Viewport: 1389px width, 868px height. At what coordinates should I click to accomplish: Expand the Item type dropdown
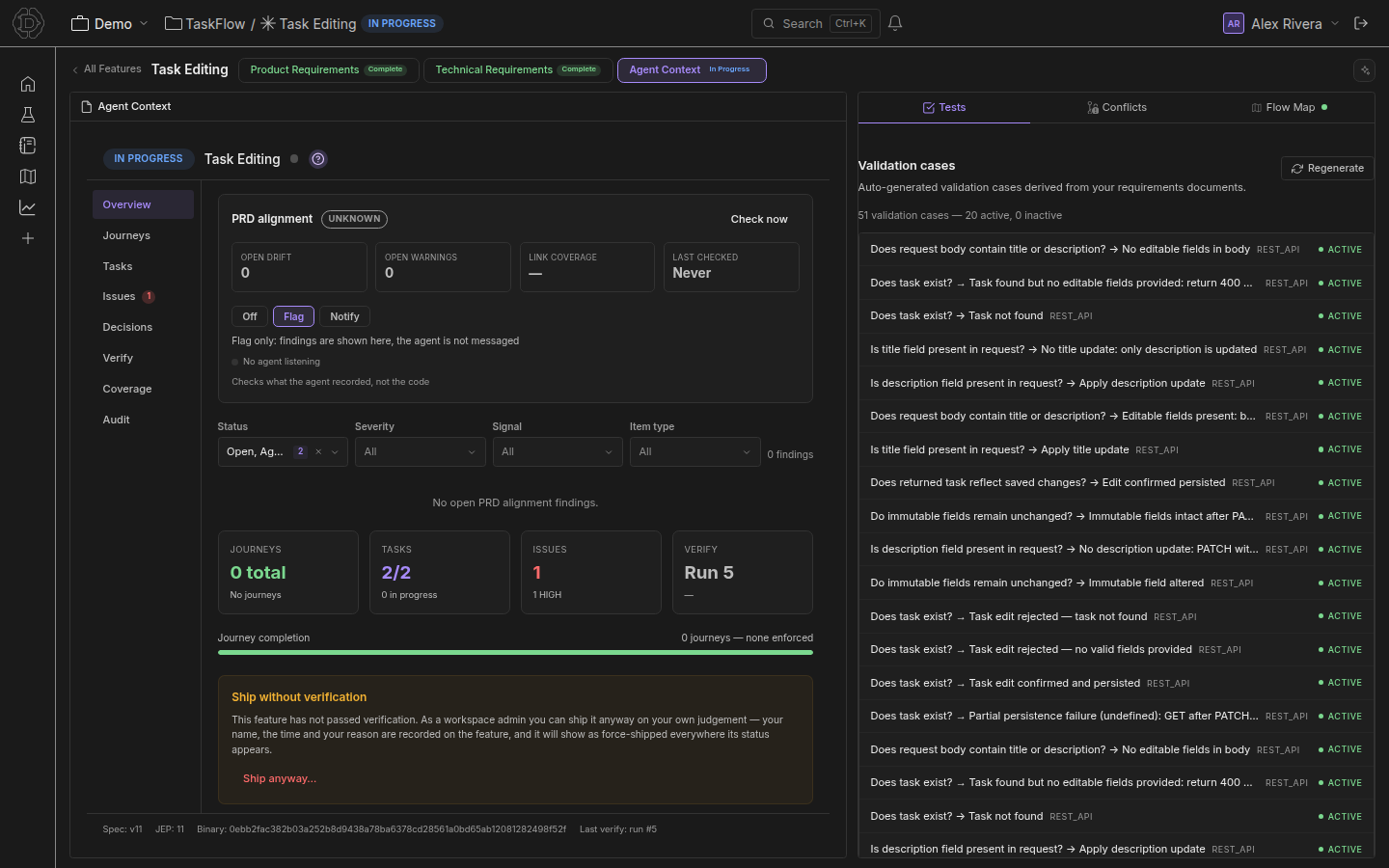pyautogui.click(x=695, y=451)
